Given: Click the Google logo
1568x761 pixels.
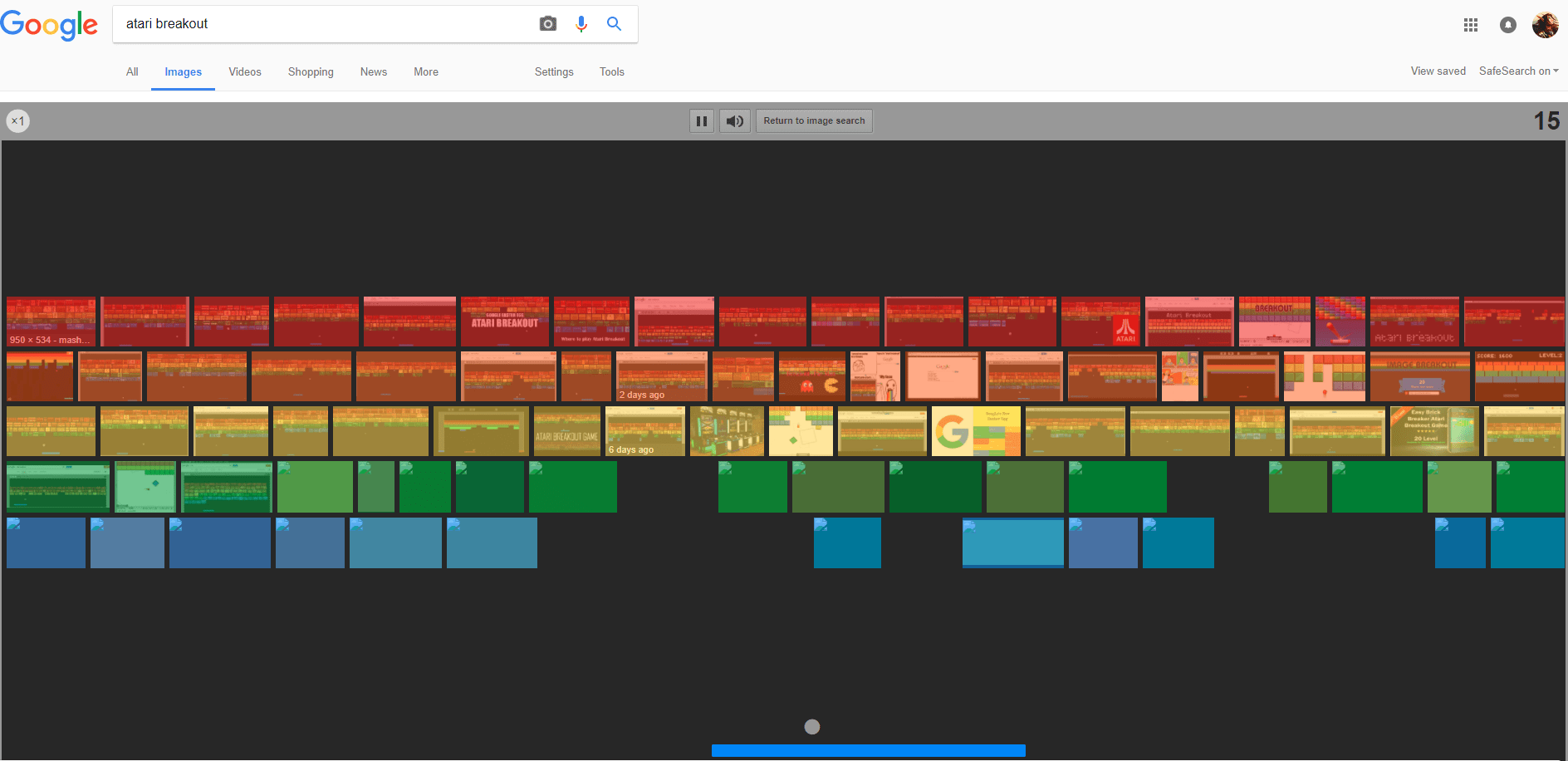Looking at the screenshot, I should click(x=49, y=25).
